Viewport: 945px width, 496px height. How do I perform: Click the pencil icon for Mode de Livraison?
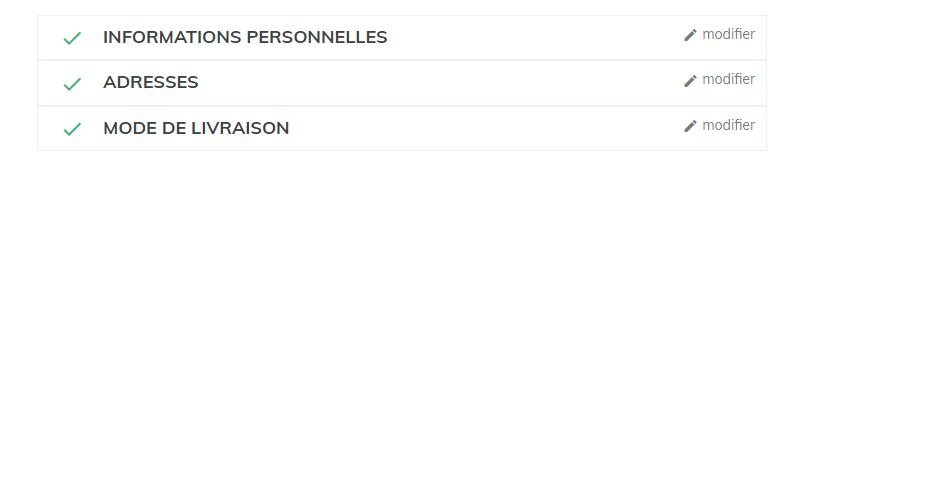(690, 125)
